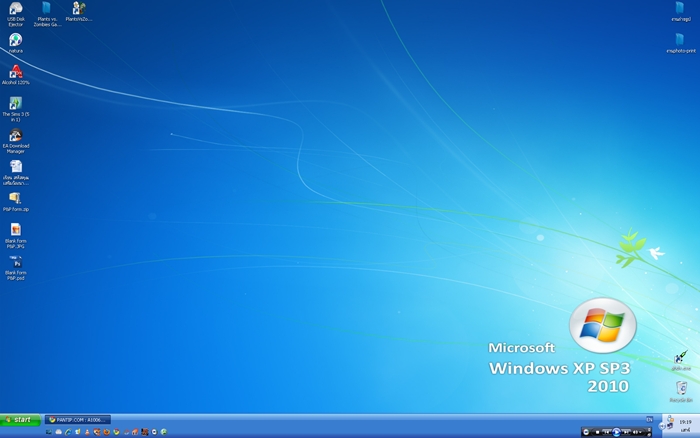The image size is (700, 438).
Task: Select the Blank form P&P.psd Photoshop file
Action: 16,267
